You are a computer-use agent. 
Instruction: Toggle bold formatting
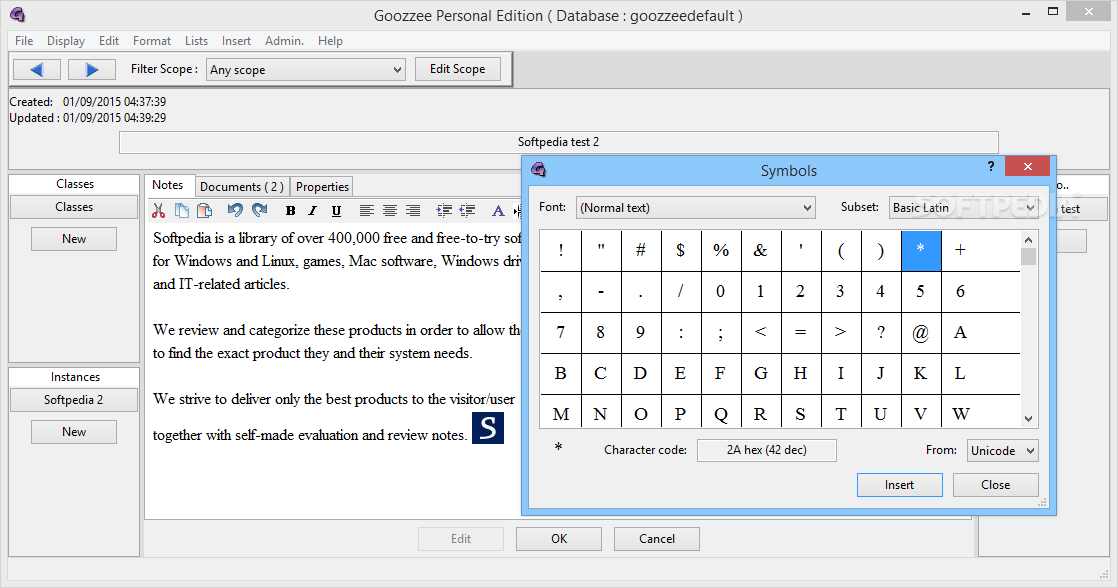point(290,210)
